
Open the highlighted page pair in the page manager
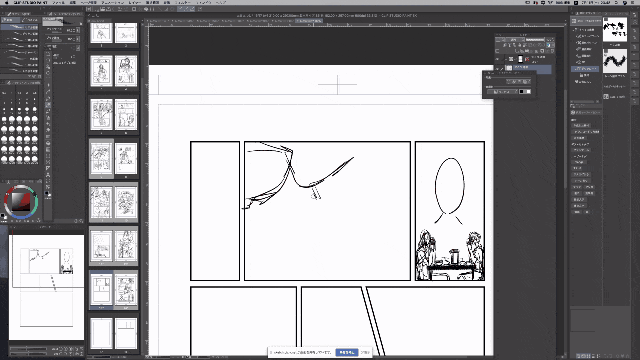(113, 290)
